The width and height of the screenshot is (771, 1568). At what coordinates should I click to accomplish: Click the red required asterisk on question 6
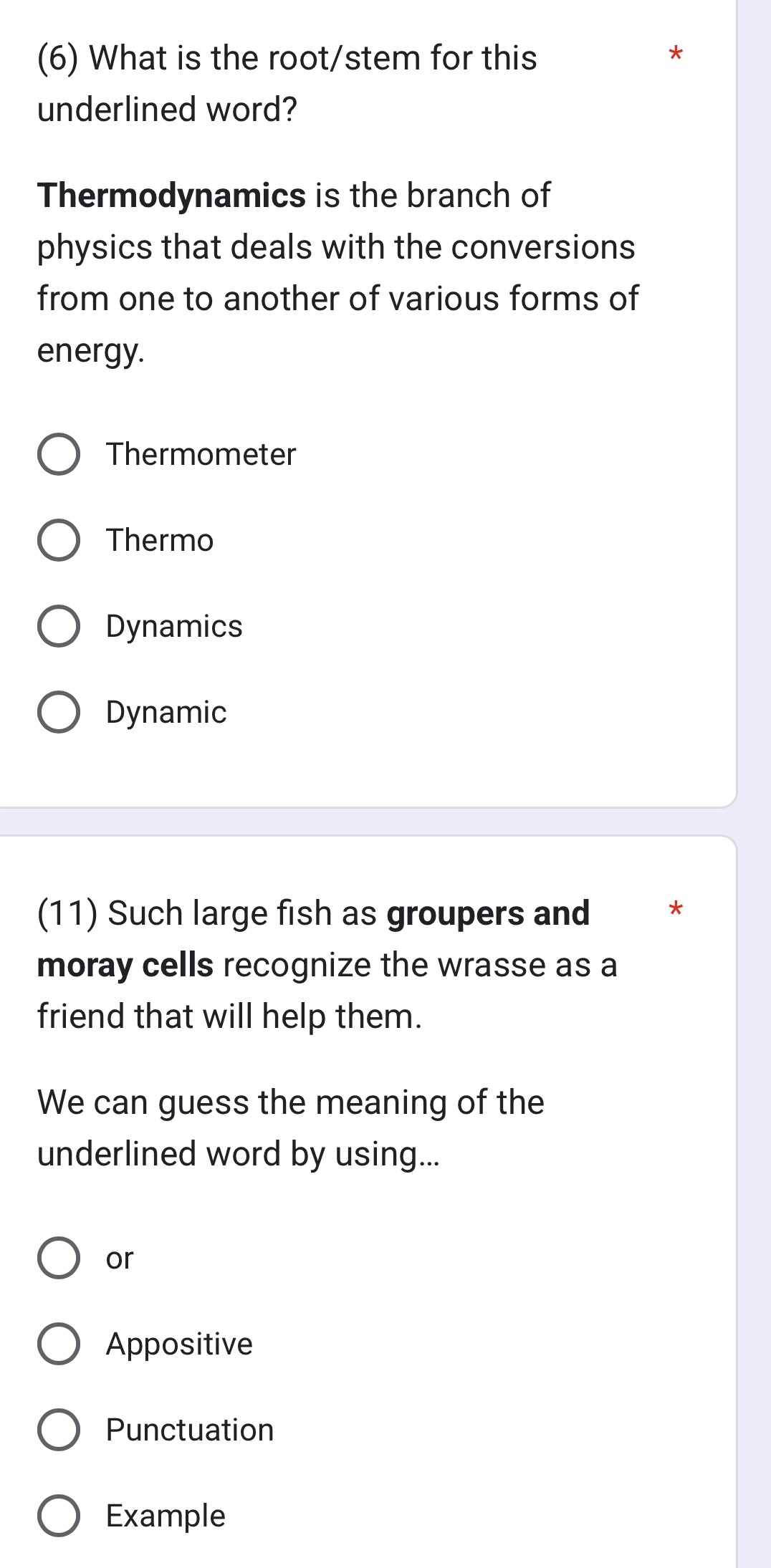pyautogui.click(x=675, y=54)
